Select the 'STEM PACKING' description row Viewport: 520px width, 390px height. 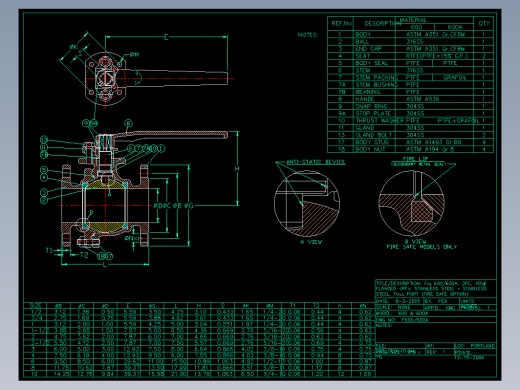377,77
